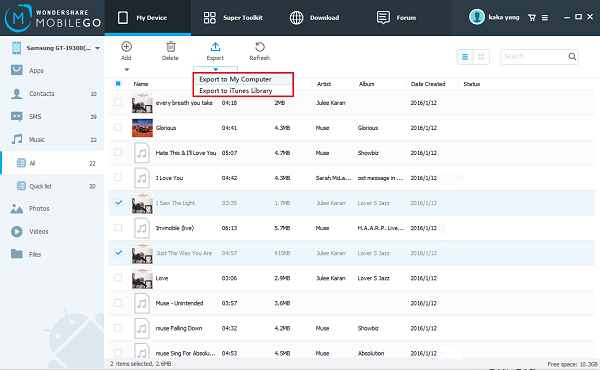Image resolution: width=600 pixels, height=370 pixels.
Task: Sort by Status column header
Action: 471,84
